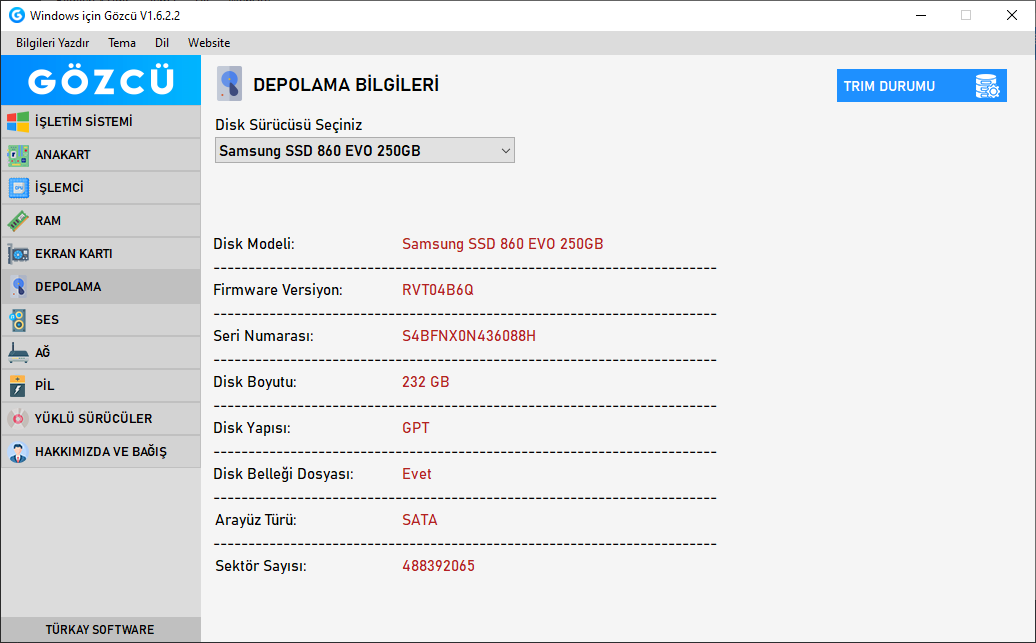
Task: Click the Sektör Sayısı label
Action: (x=261, y=566)
